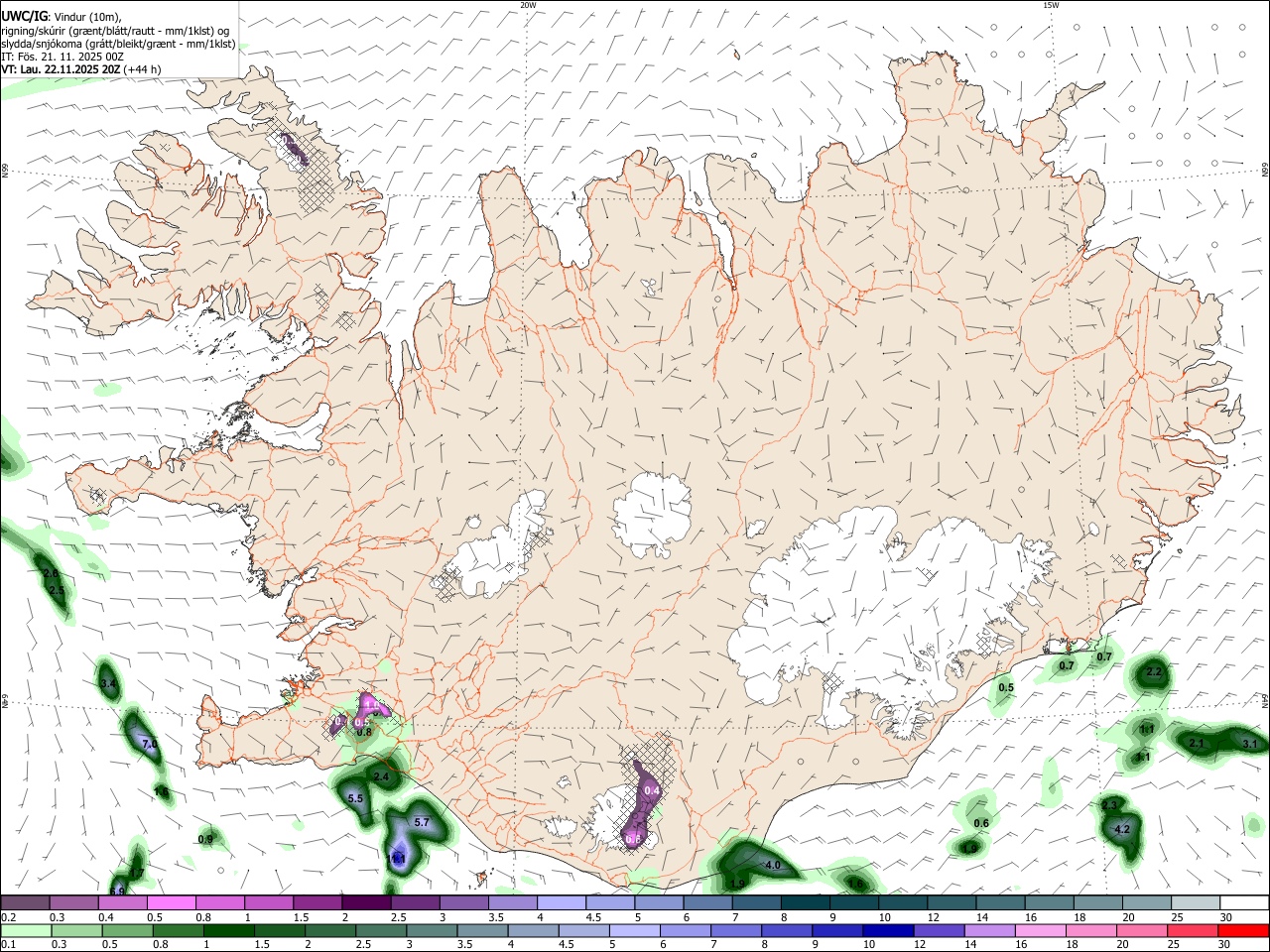Click the IT: Fös. 21. 11. 2025 00Z line
The width and height of the screenshot is (1270, 952).
coord(63,57)
